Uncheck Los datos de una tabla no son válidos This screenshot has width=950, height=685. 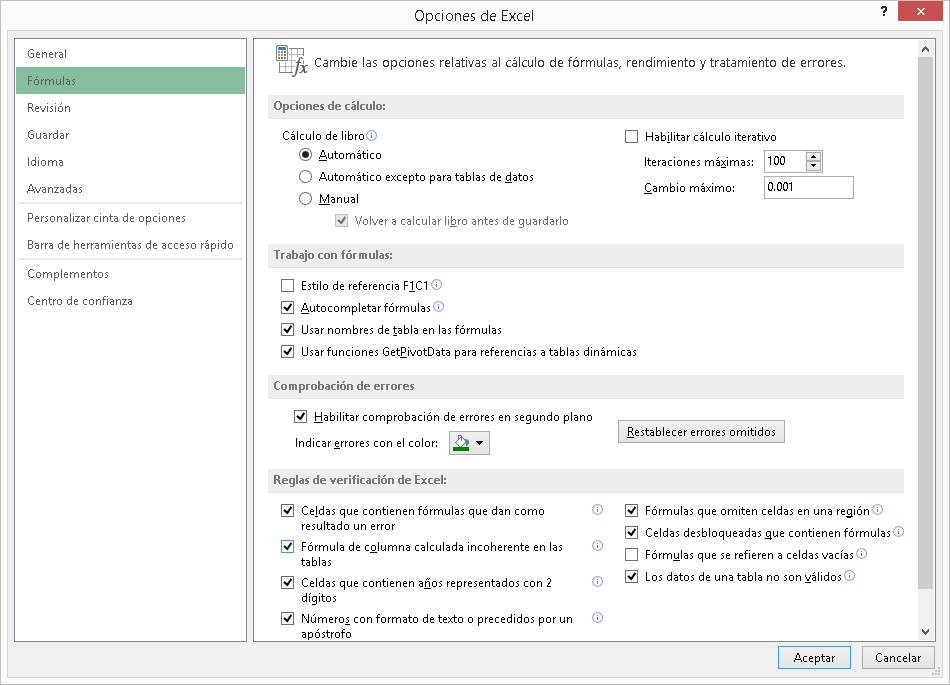click(631, 577)
